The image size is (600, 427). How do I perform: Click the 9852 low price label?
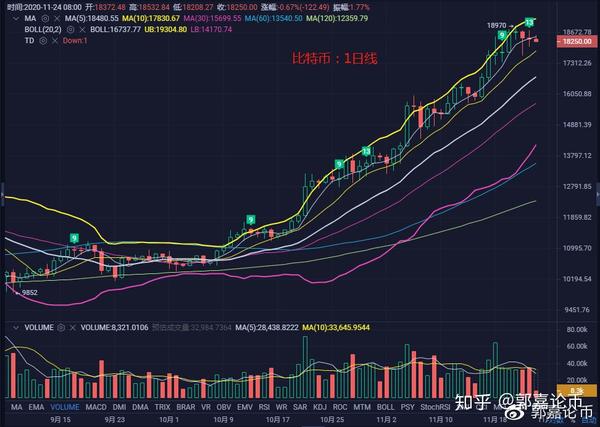(x=29, y=293)
